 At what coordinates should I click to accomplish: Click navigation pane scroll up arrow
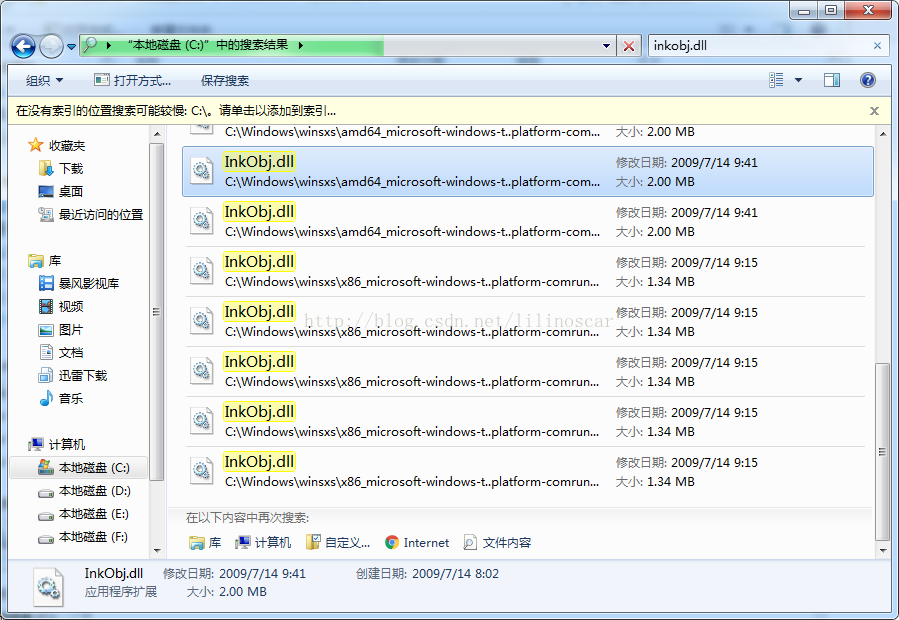coord(157,134)
